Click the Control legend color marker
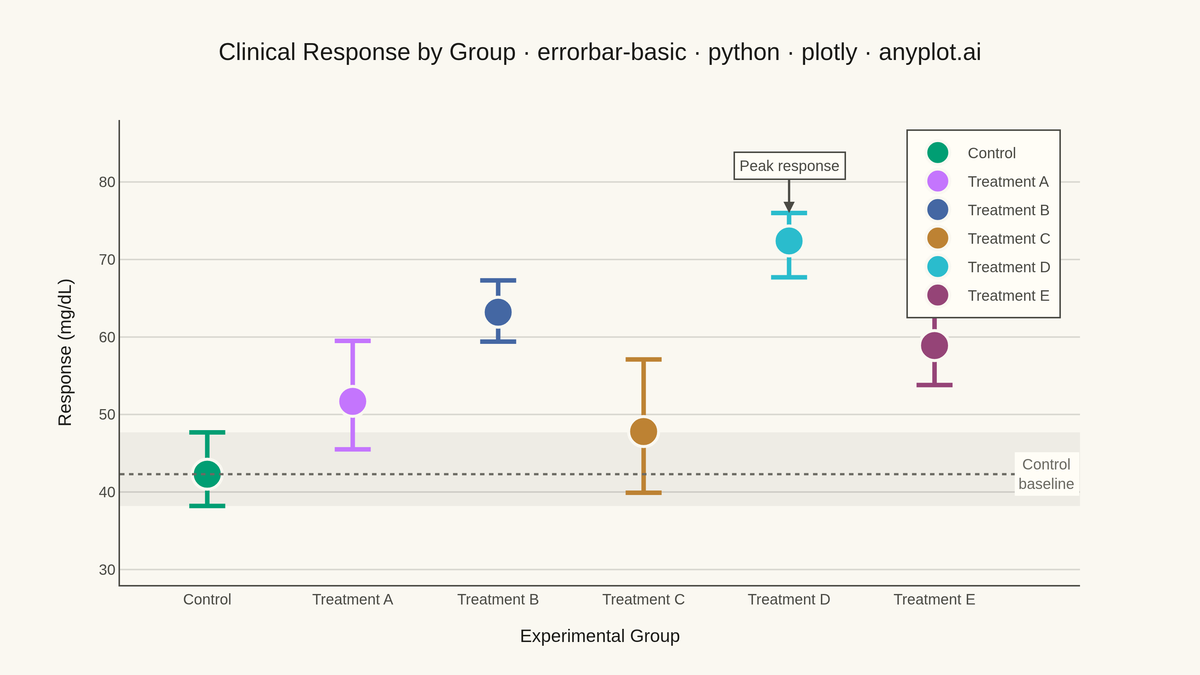 click(938, 153)
